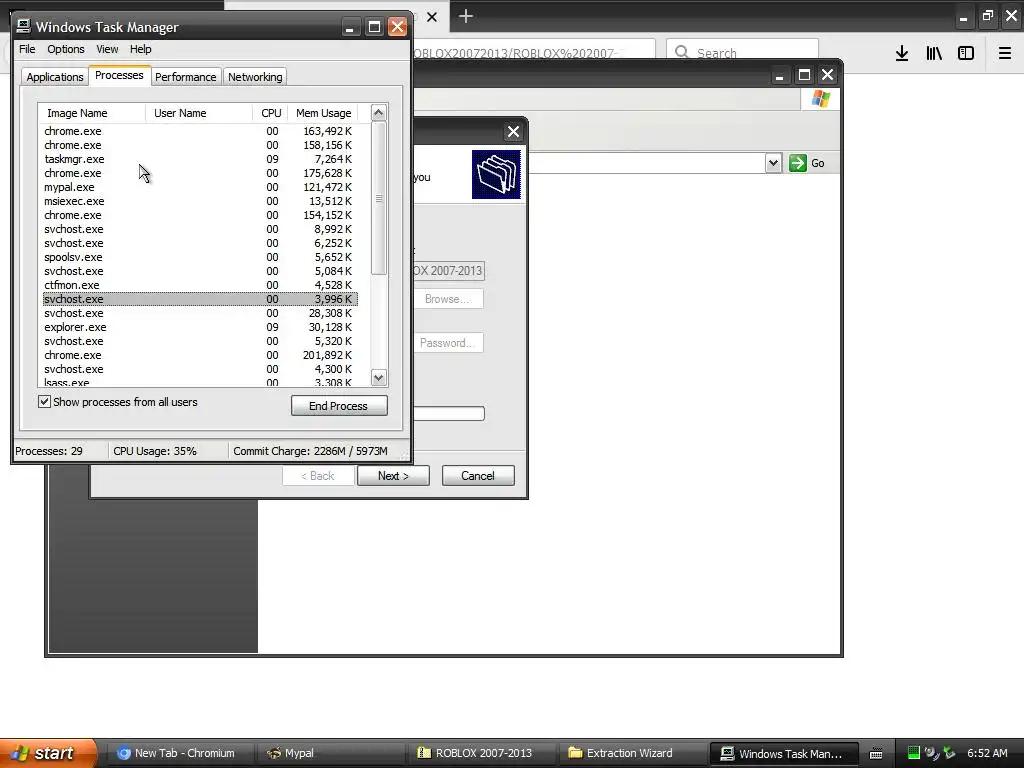Toggle Show processes from all users checkbox
Screen dimensions: 1024x768
(x=44, y=402)
